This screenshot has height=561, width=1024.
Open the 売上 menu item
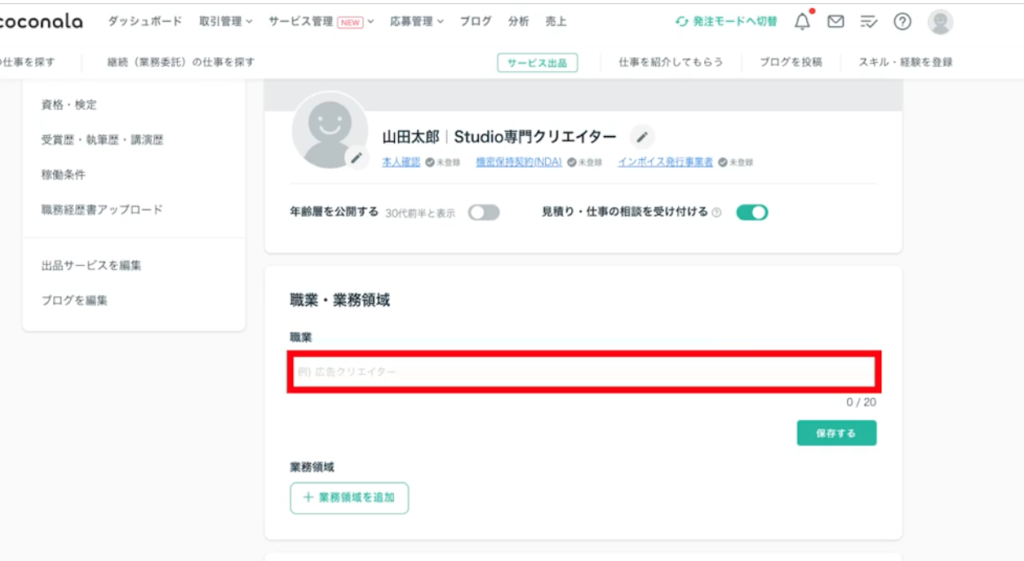point(556,22)
